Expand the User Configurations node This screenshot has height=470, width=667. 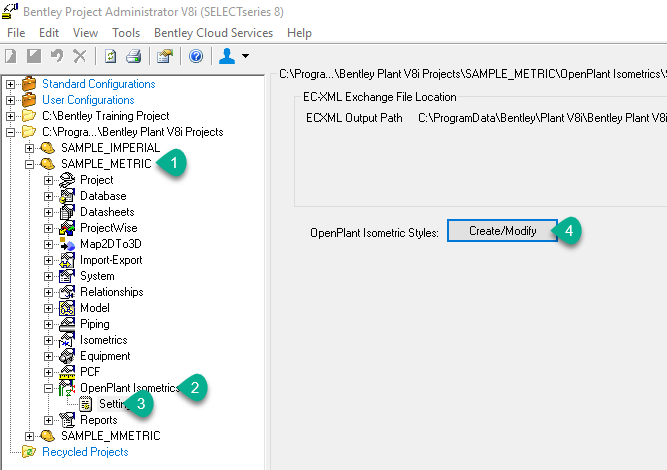pos(10,100)
